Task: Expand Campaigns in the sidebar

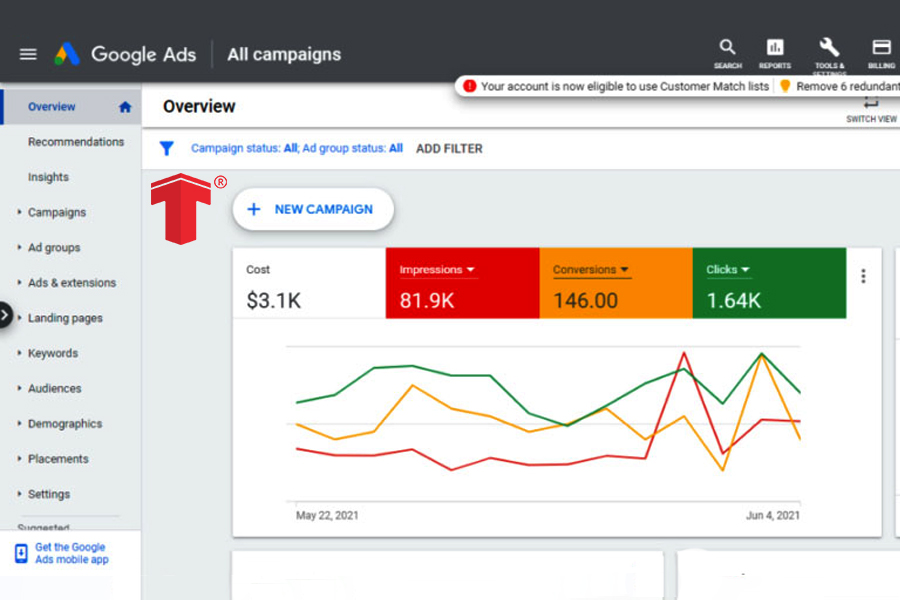Action: [56, 212]
